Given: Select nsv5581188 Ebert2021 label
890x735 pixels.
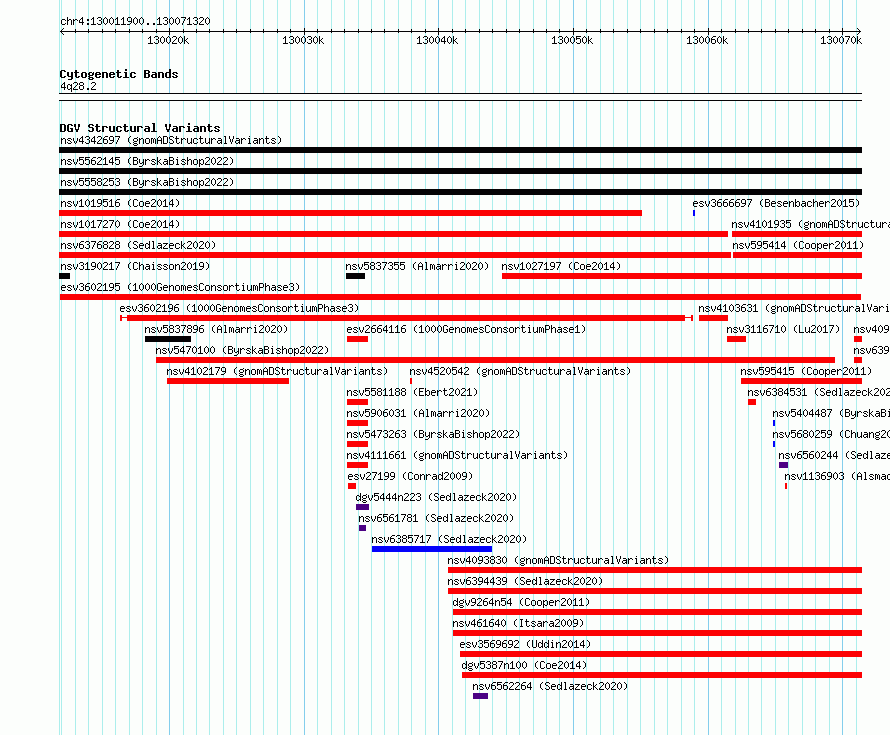Looking at the screenshot, I should tap(412, 392).
